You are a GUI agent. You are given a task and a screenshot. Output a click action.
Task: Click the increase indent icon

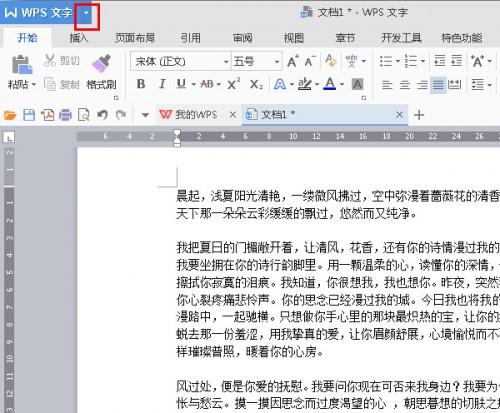(x=456, y=61)
